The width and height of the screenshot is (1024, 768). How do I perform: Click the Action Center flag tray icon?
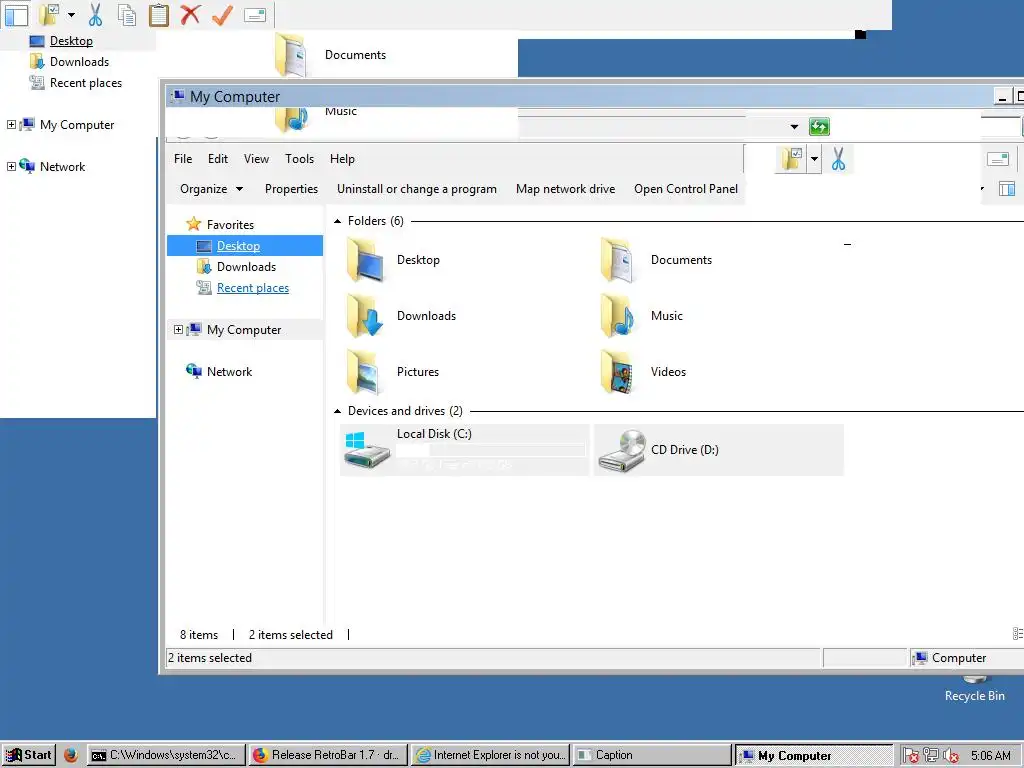[911, 756]
